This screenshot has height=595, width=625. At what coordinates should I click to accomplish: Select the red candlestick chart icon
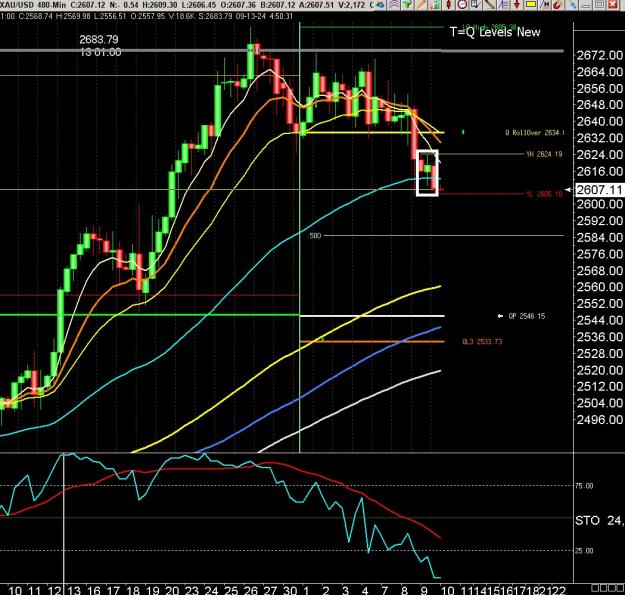pyautogui.click(x=448, y=5)
